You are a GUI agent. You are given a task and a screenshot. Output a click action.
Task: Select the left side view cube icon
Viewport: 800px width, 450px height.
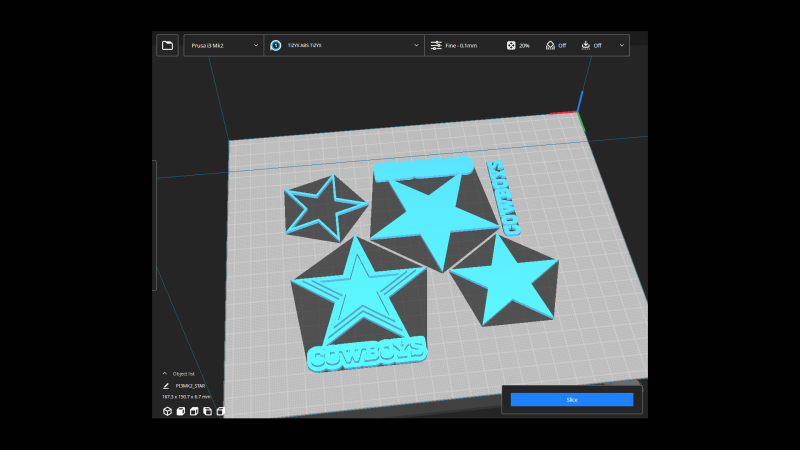(207, 411)
